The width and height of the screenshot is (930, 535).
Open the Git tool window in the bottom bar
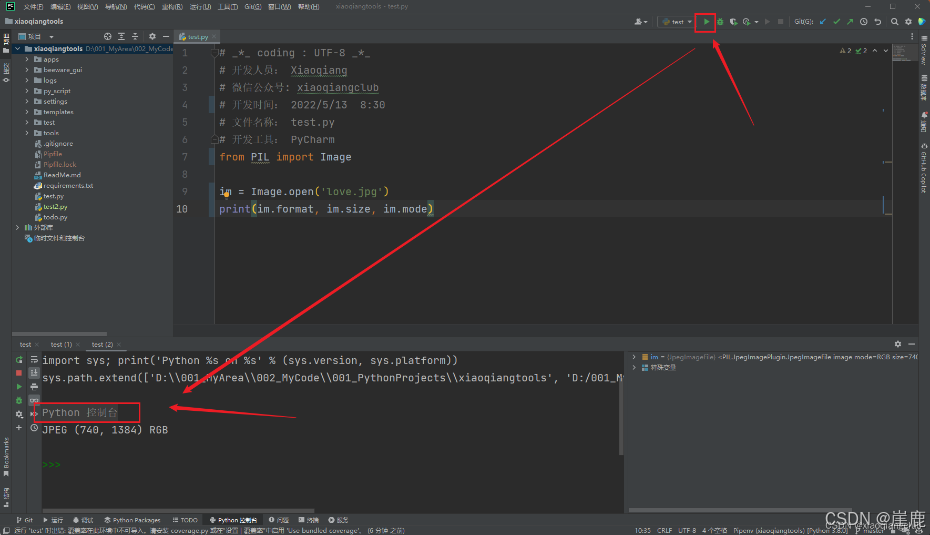coord(25,520)
